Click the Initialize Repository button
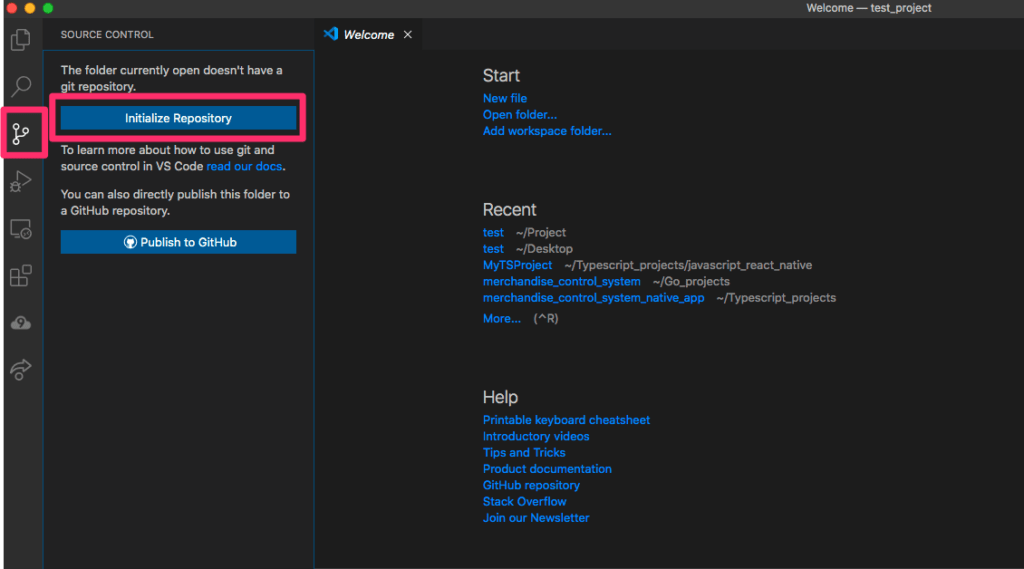This screenshot has width=1024, height=569. pyautogui.click(x=178, y=118)
